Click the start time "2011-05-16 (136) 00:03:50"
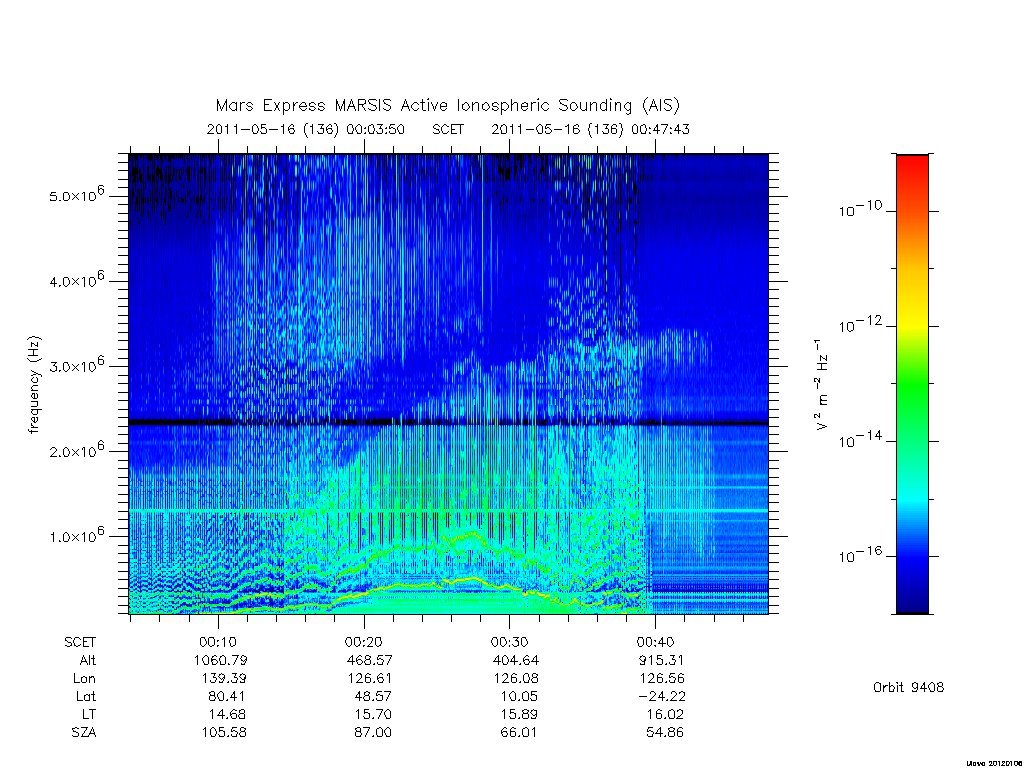 point(306,129)
